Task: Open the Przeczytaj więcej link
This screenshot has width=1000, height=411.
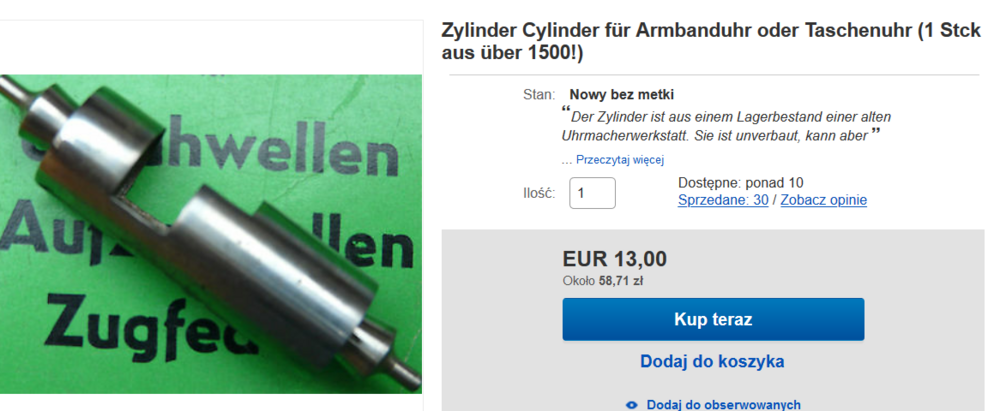Action: pyautogui.click(x=620, y=160)
